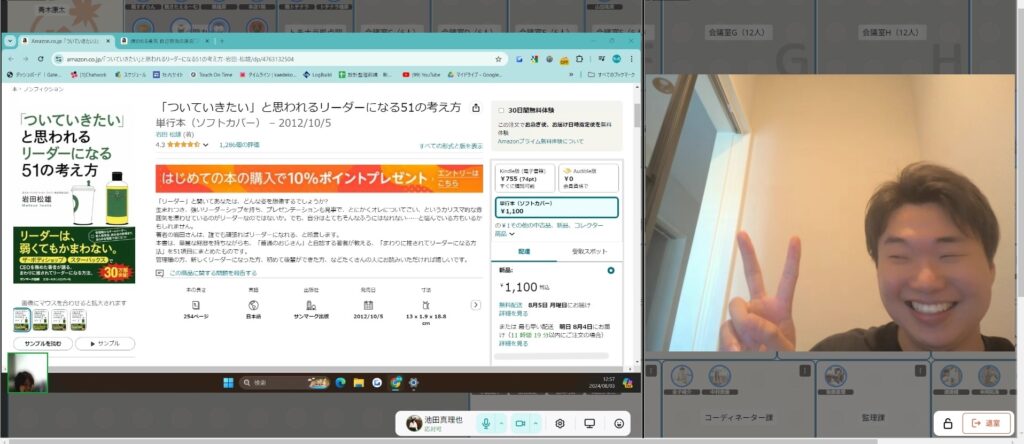The image size is (1024, 444).
Task: Expand camera options arrow beside camera button
Action: coord(536,423)
